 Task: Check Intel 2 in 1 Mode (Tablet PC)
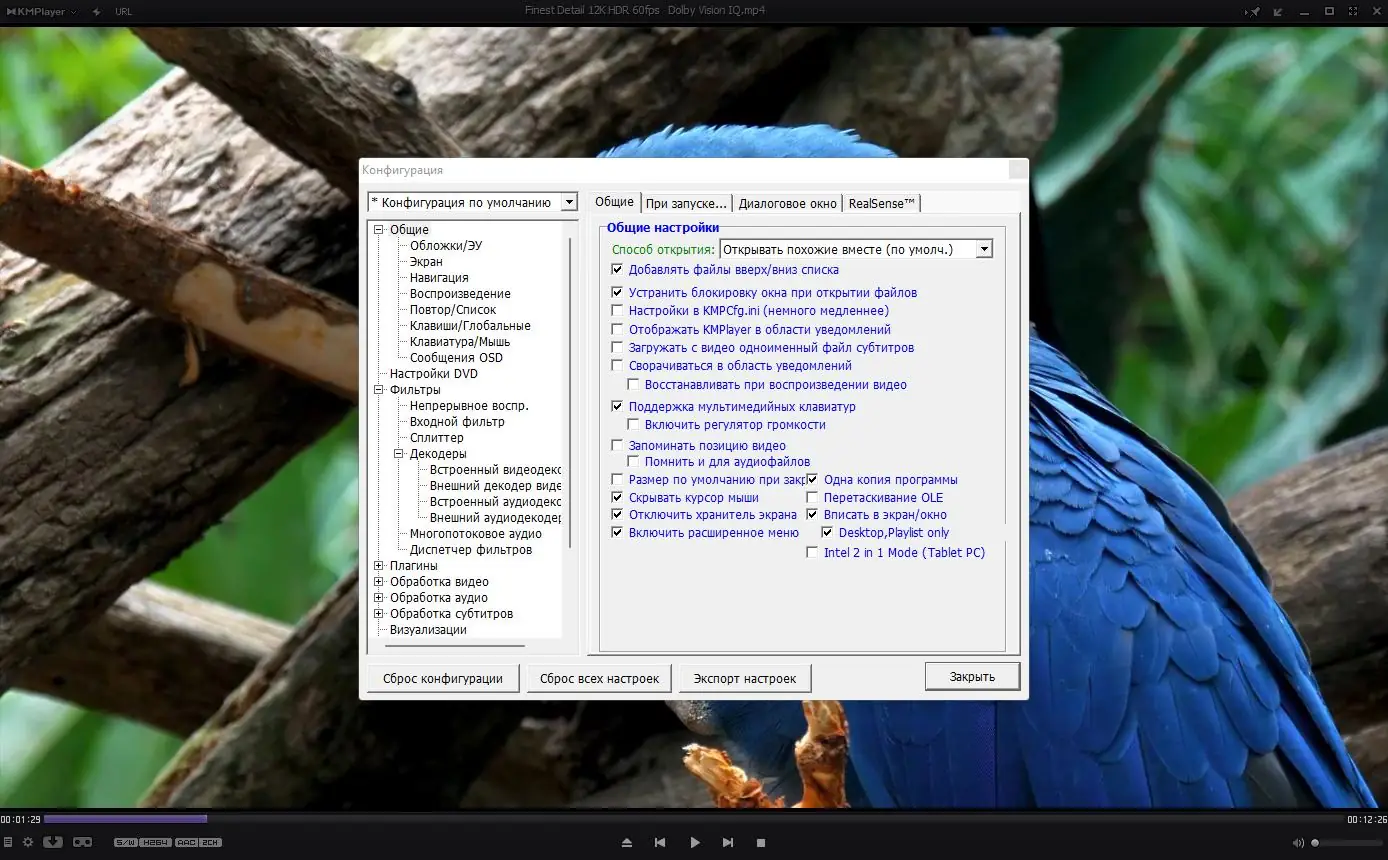click(813, 553)
